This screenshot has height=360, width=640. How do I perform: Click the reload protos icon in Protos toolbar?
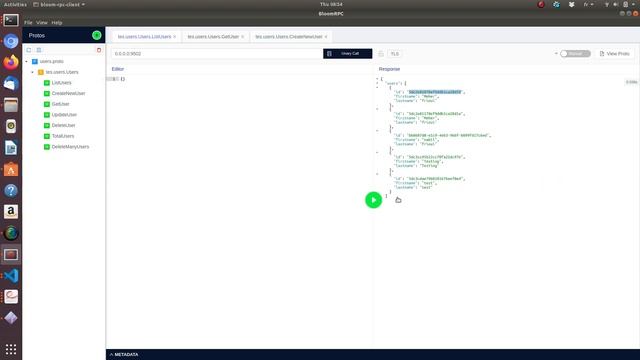(x=29, y=50)
